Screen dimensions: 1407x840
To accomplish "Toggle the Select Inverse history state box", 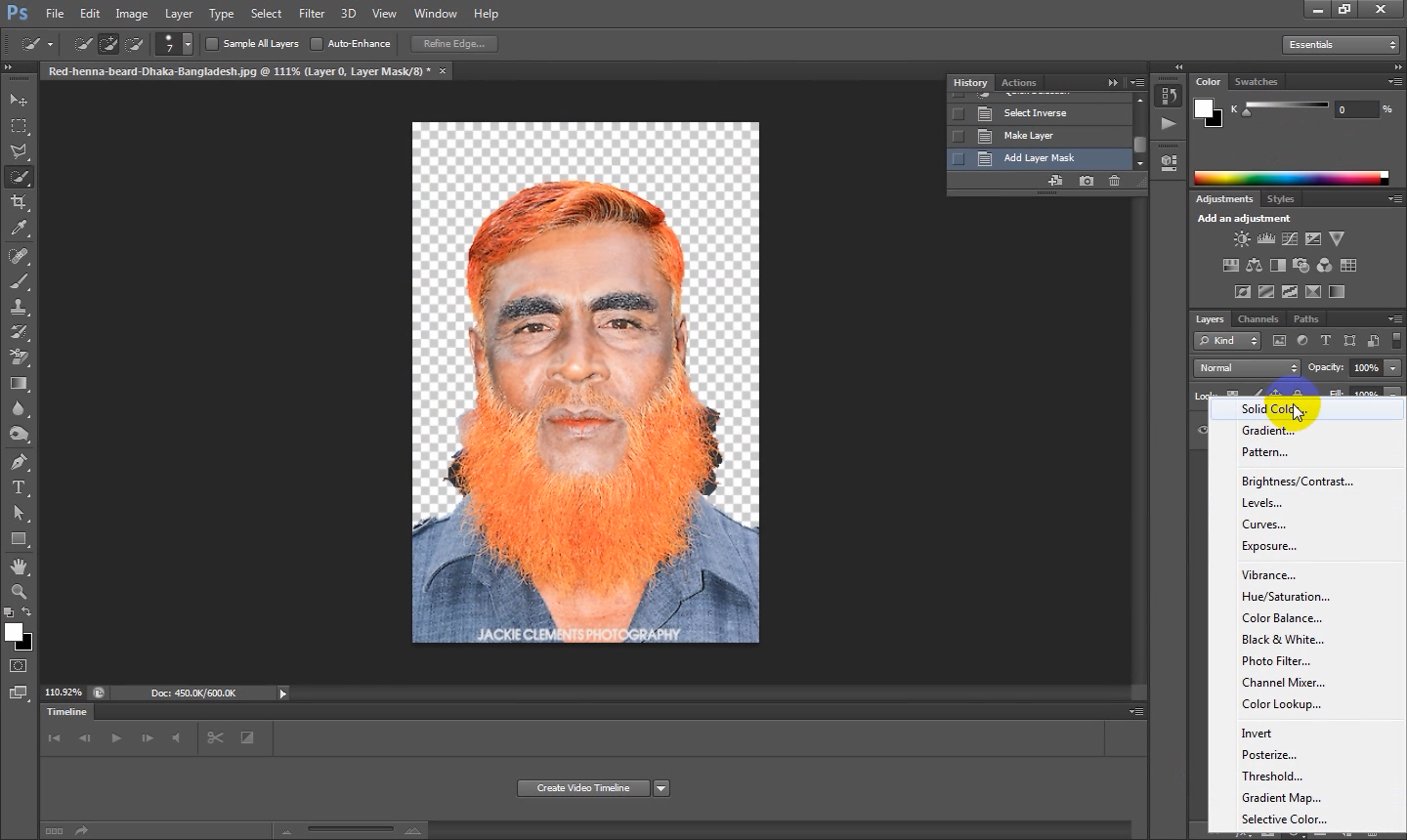I will (959, 113).
